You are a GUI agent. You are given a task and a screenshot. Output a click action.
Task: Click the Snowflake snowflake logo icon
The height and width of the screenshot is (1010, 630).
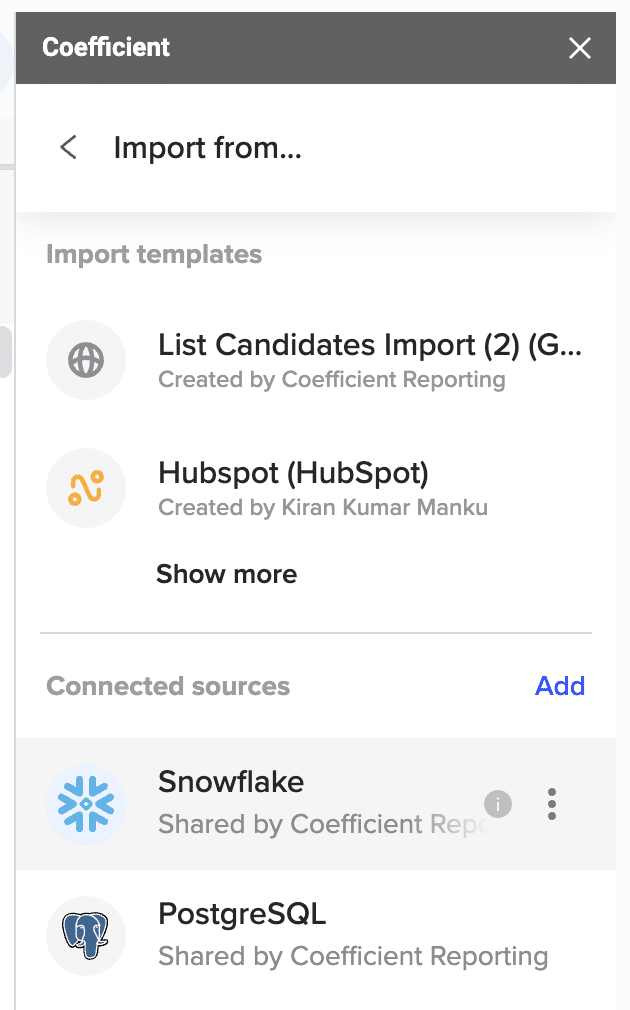click(x=86, y=804)
